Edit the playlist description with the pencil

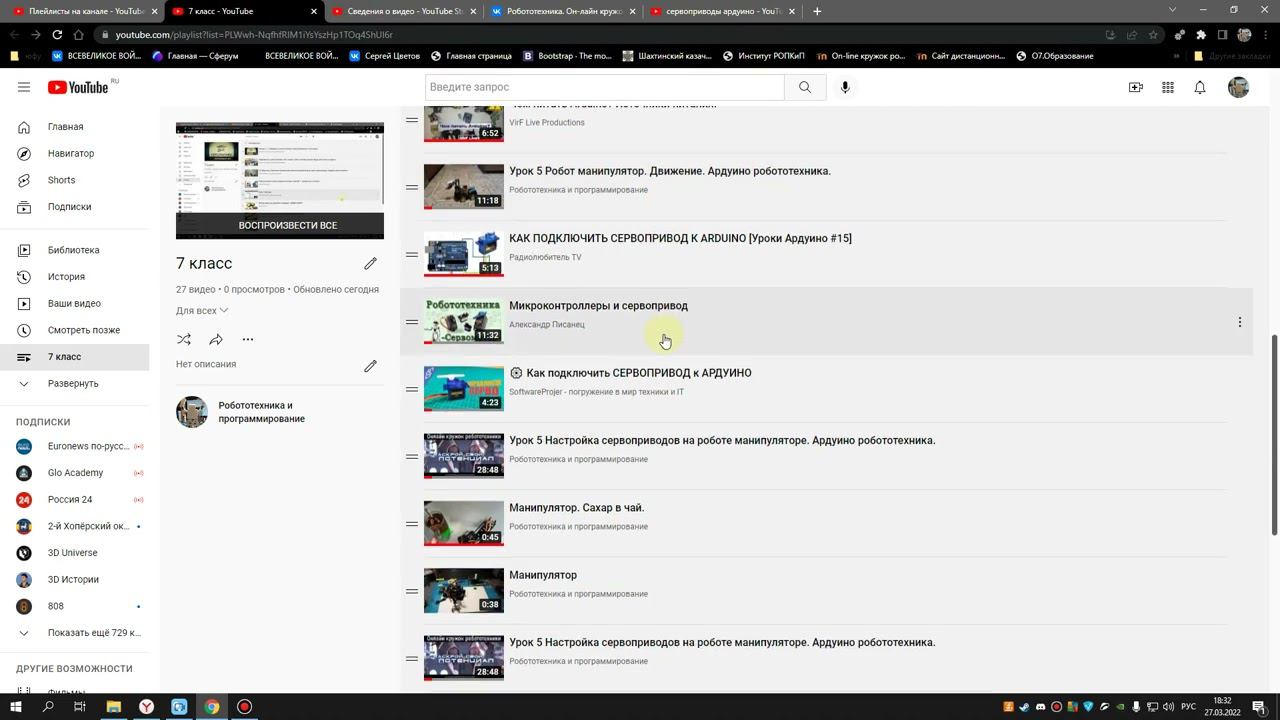click(x=370, y=366)
